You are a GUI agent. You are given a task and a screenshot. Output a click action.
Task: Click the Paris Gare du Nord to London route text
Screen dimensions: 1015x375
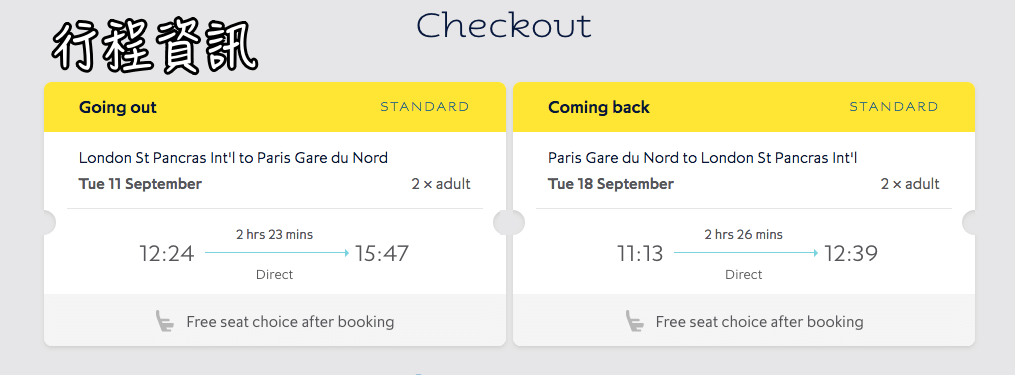(702, 157)
